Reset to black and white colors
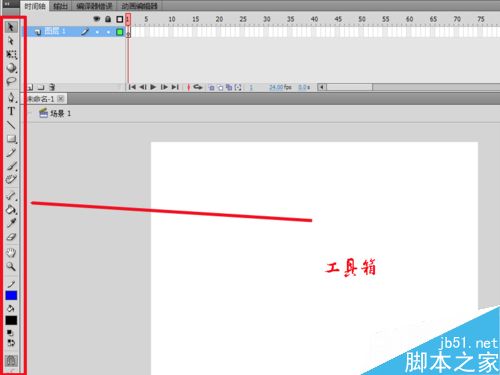 point(11,333)
